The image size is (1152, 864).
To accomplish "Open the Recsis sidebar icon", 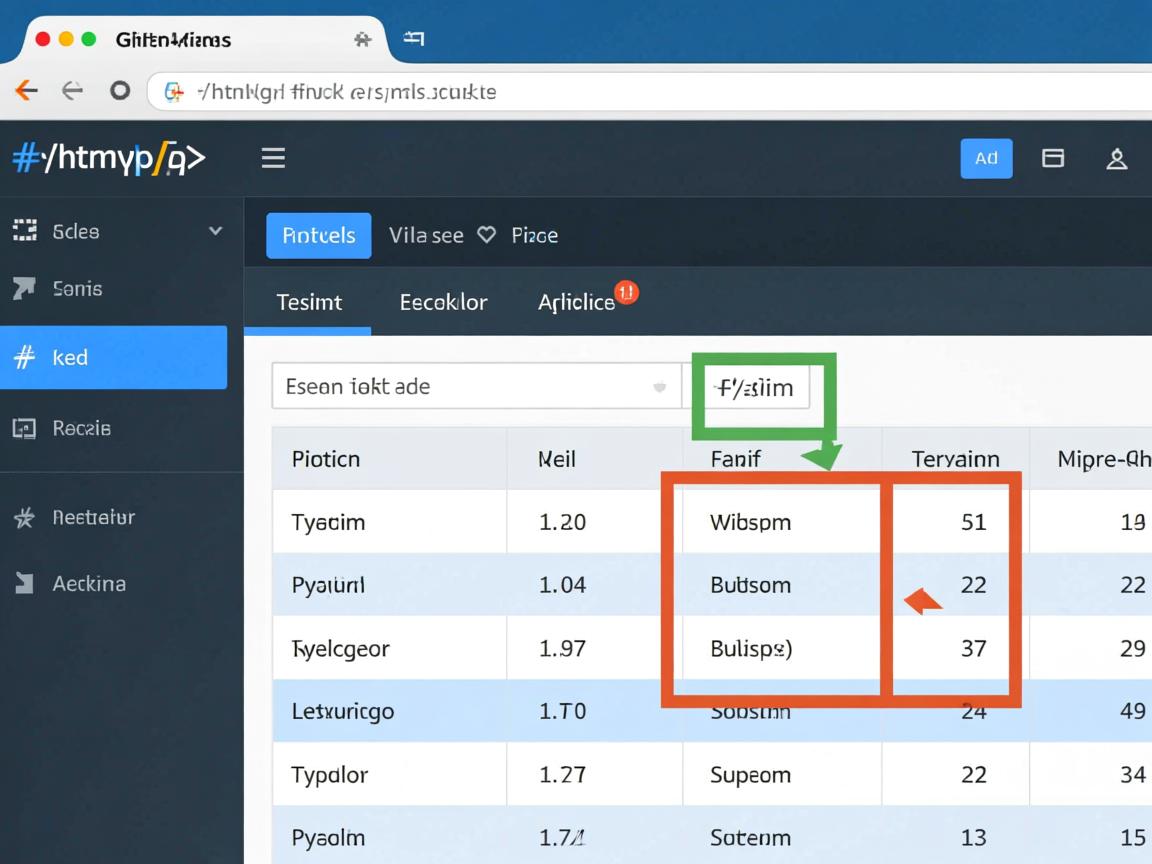I will 24,428.
